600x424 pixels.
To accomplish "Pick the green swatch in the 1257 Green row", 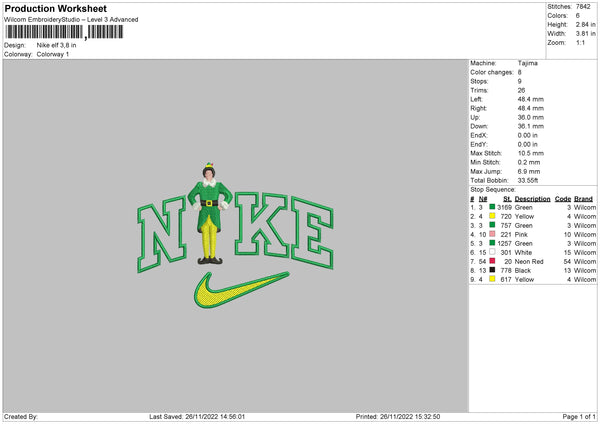I will pos(492,243).
